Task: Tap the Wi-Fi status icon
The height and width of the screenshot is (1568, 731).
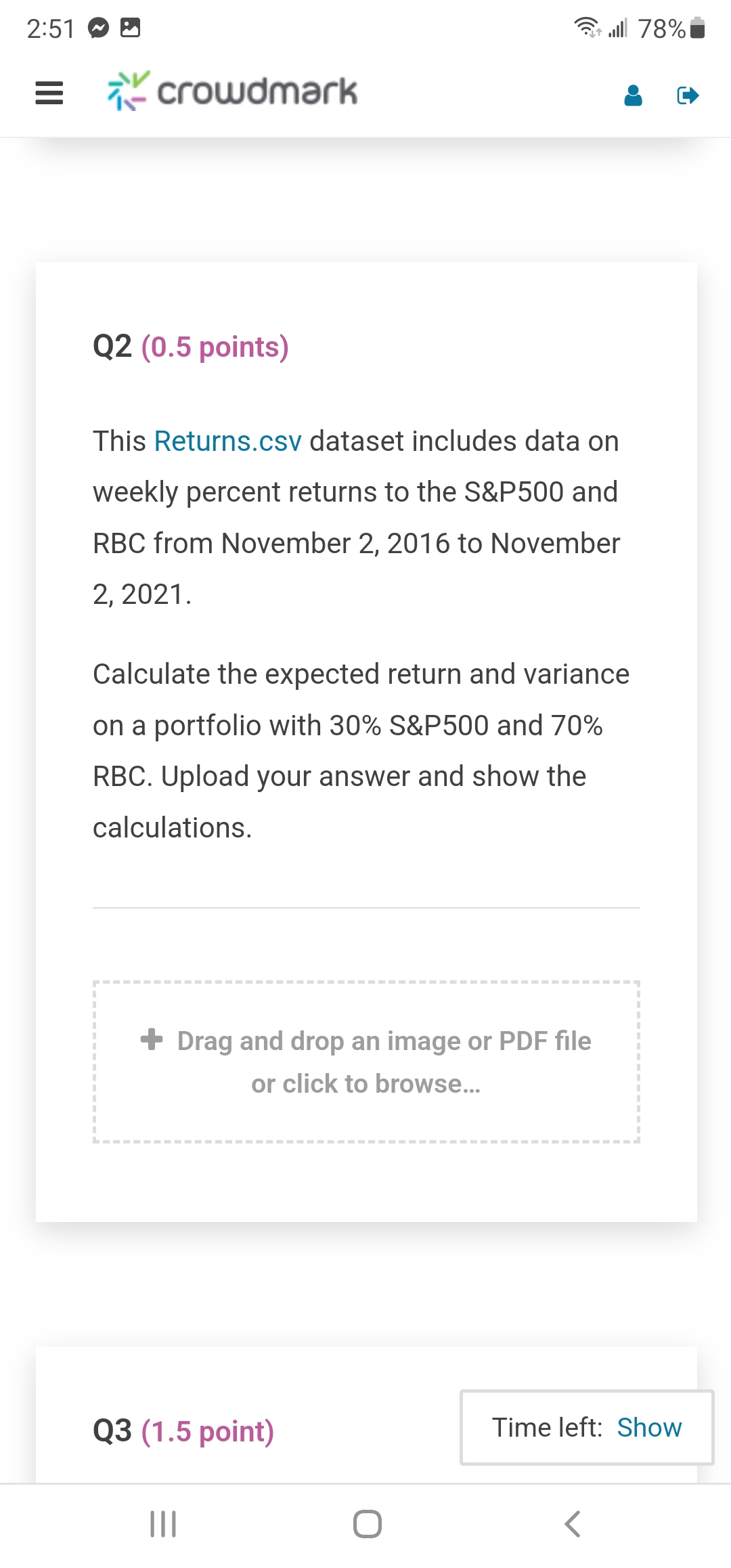Action: point(587,28)
